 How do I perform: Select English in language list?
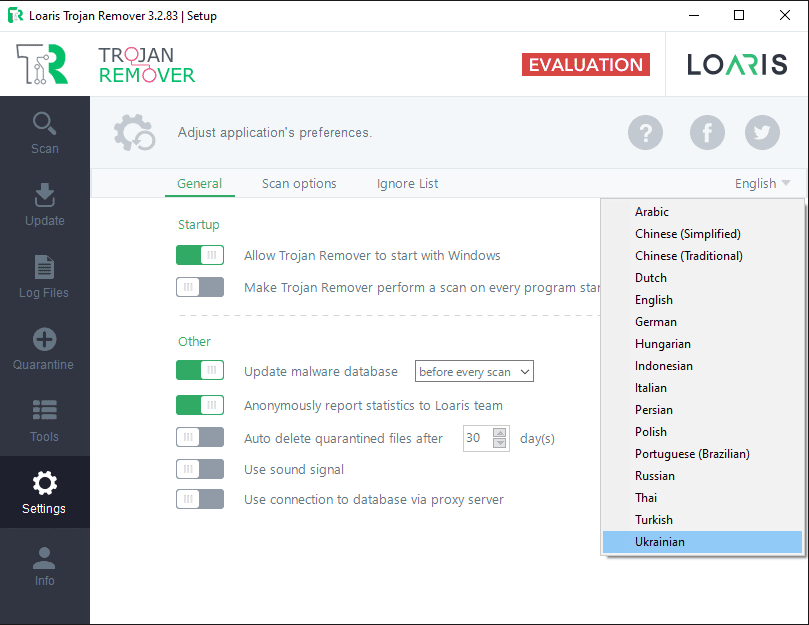point(702,300)
